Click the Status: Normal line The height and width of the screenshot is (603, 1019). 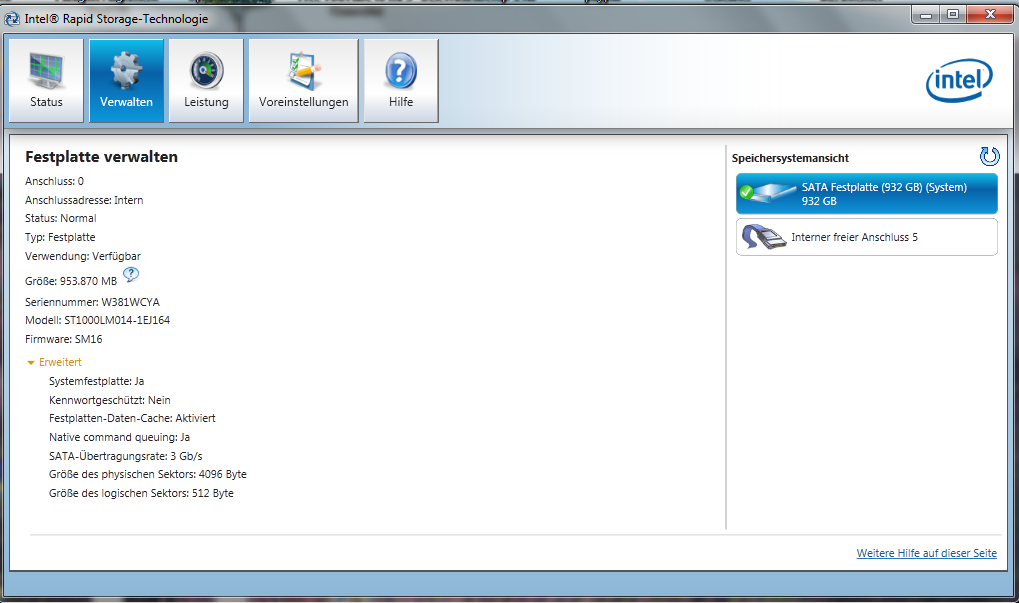coord(60,218)
